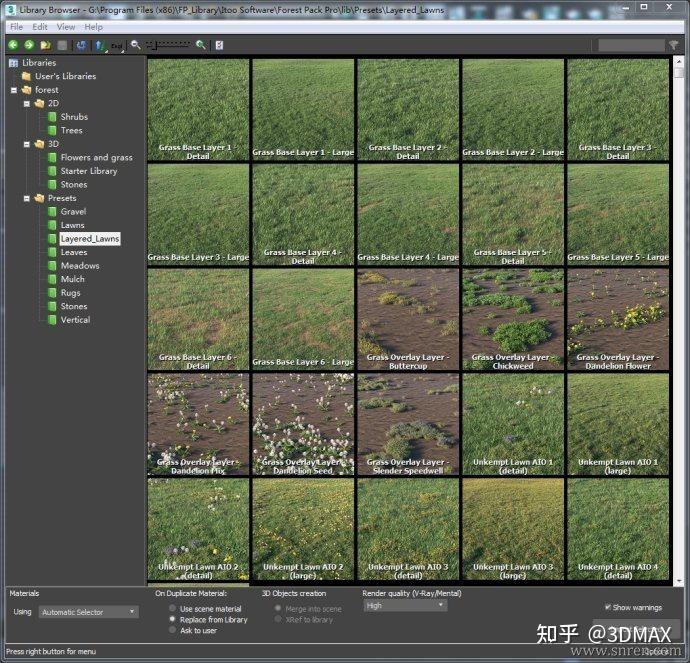Uncheck the Show warnings checkbox
Image resolution: width=690 pixels, height=663 pixels.
click(608, 607)
